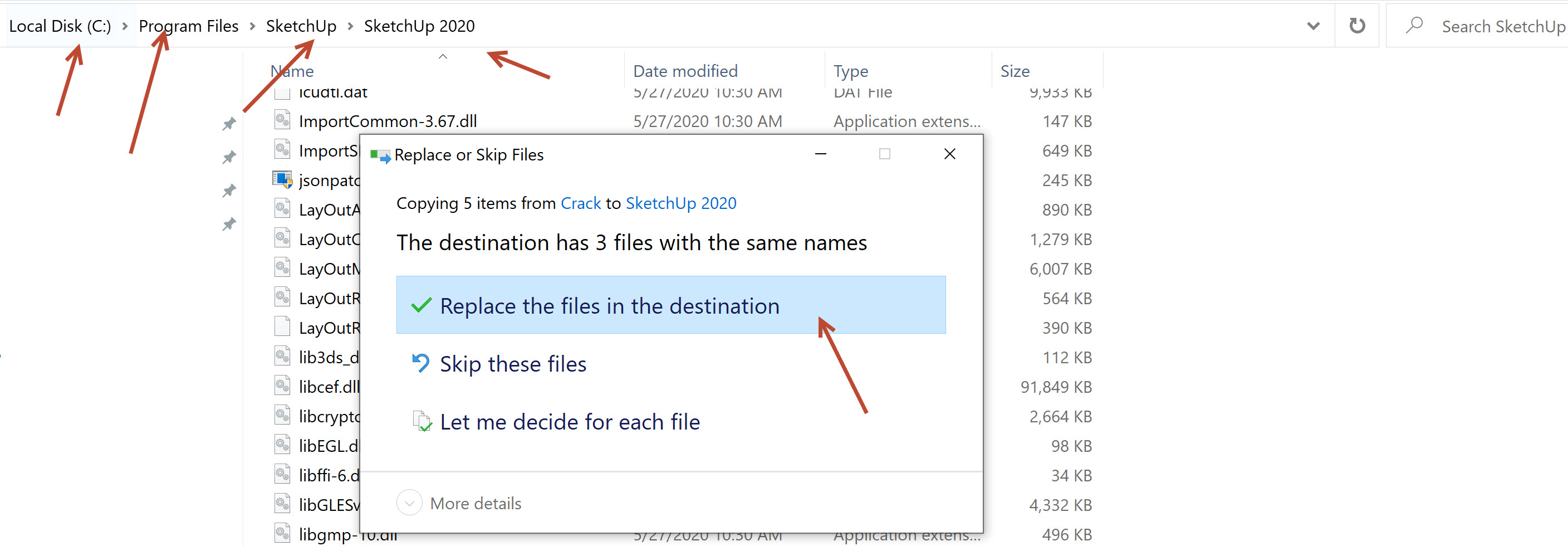
Task: Click the first pin icon in sidebar
Action: [229, 124]
